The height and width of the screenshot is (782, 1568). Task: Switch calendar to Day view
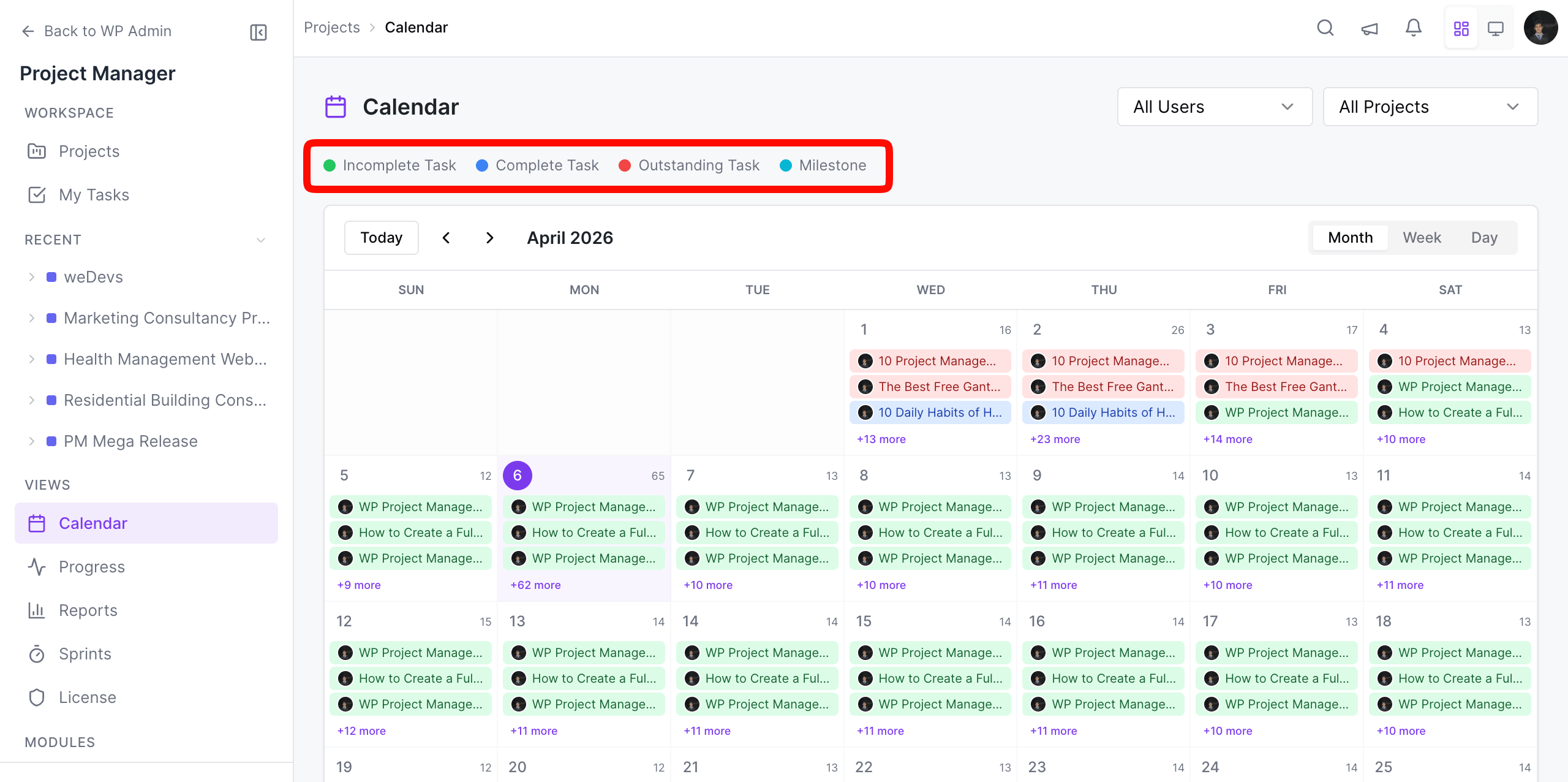coord(1484,238)
